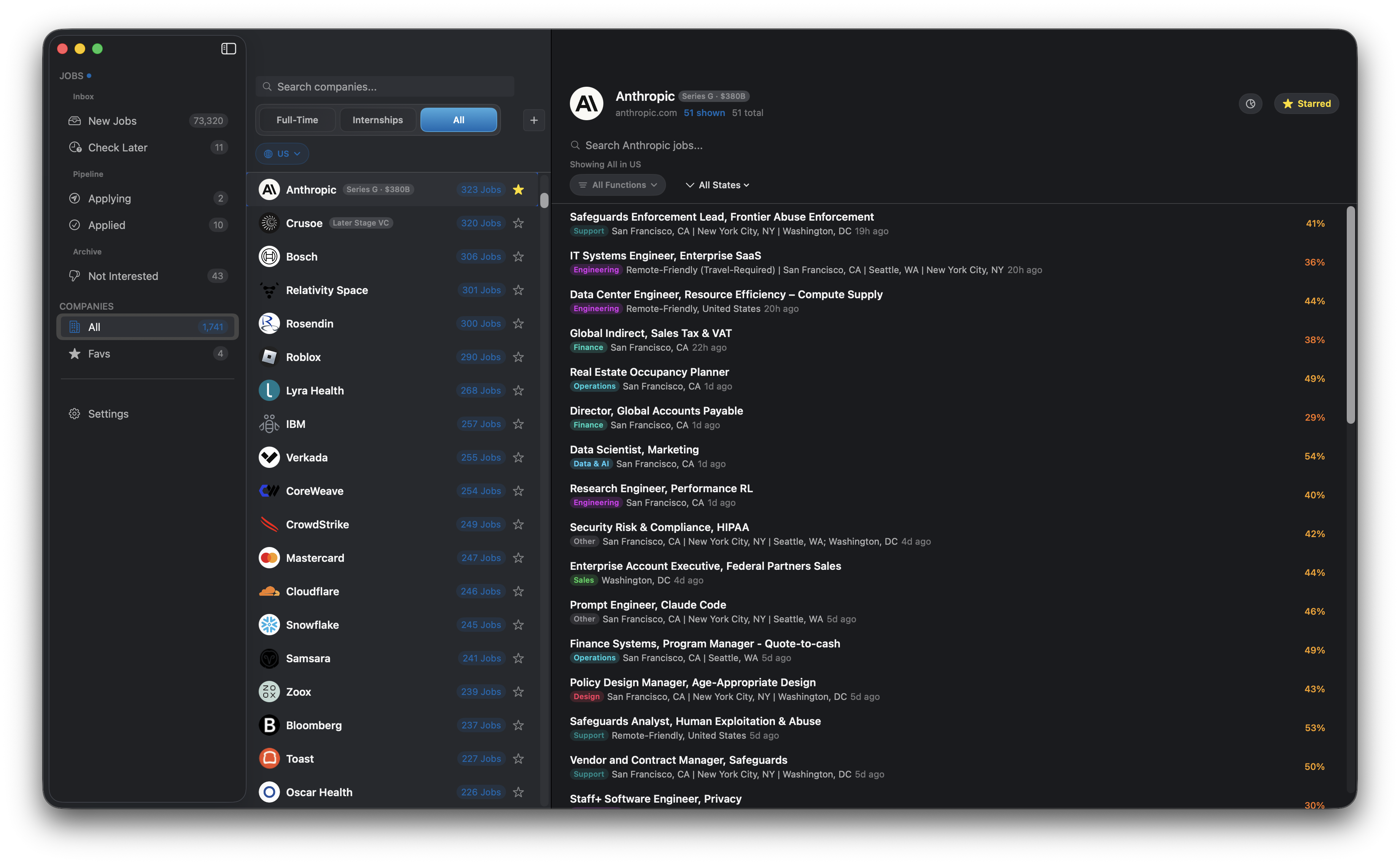Unstar Anthropic in the company list
Viewport: 1400px width, 865px height.
[519, 189]
